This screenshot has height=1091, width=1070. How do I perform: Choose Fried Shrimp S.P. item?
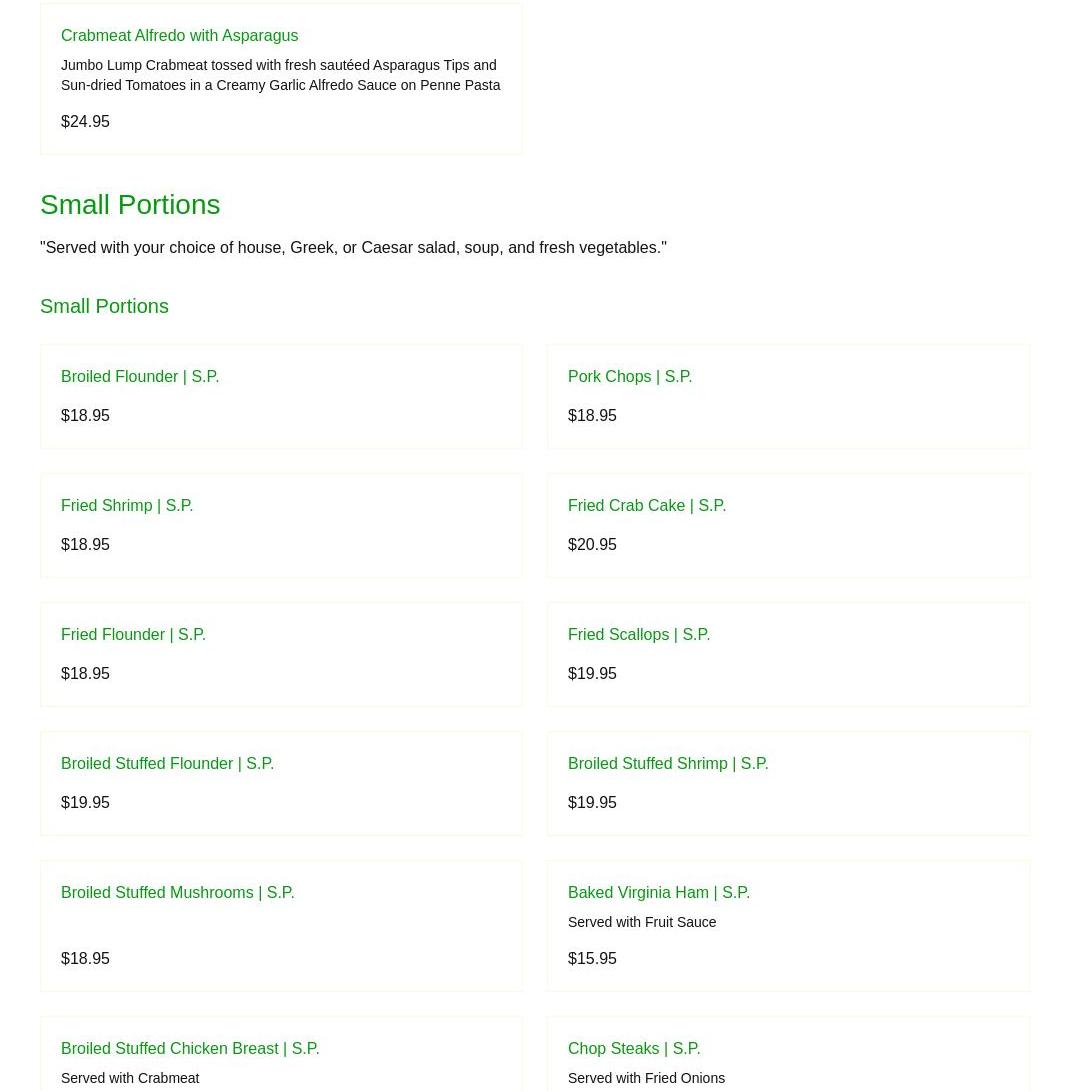click(127, 506)
